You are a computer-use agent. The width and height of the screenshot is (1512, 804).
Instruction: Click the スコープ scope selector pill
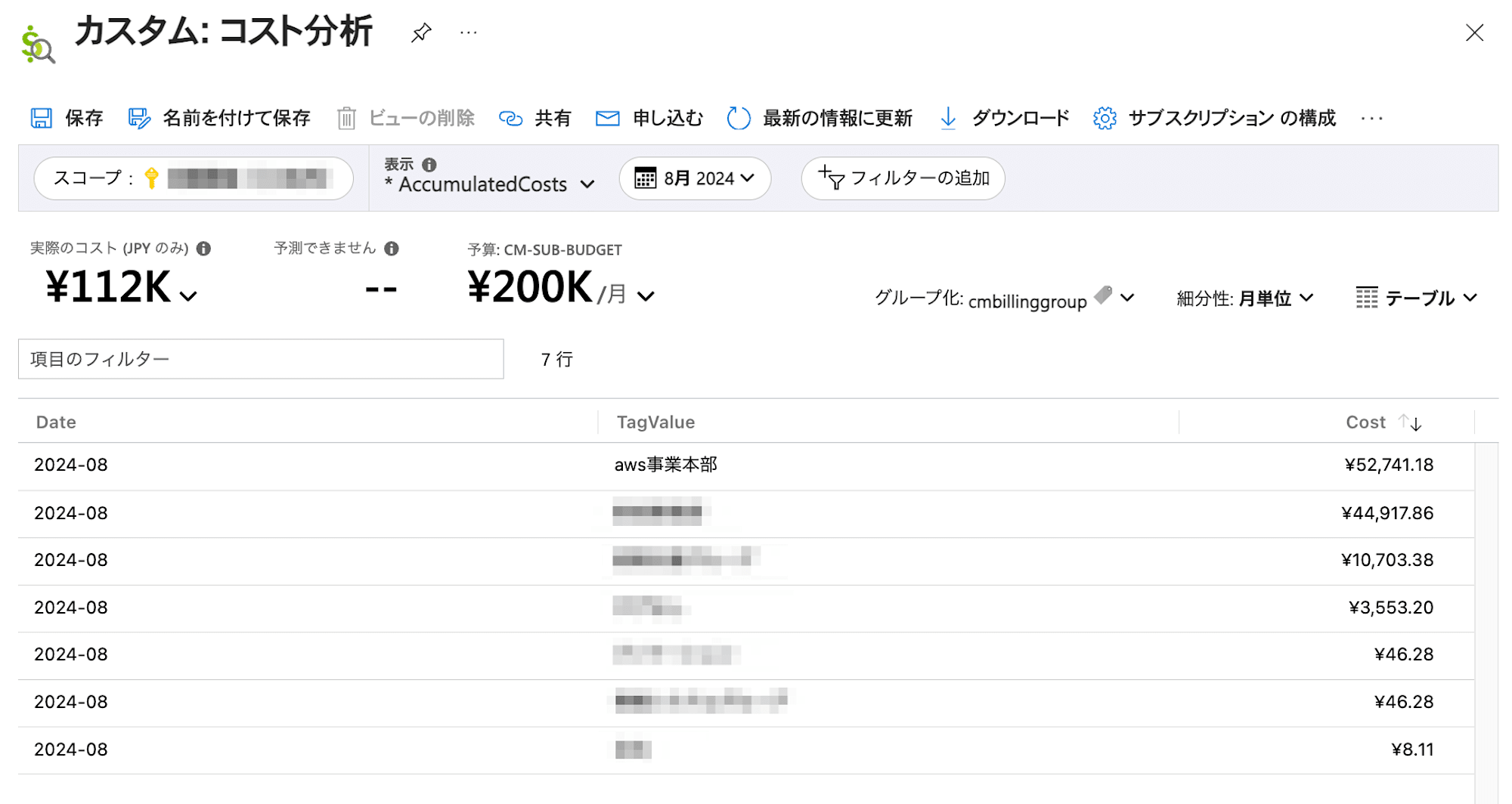point(194,178)
